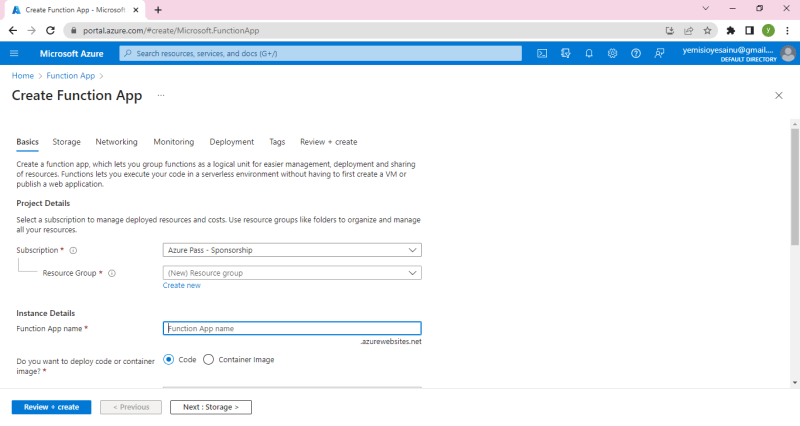Open the Review + create tab

click(329, 142)
